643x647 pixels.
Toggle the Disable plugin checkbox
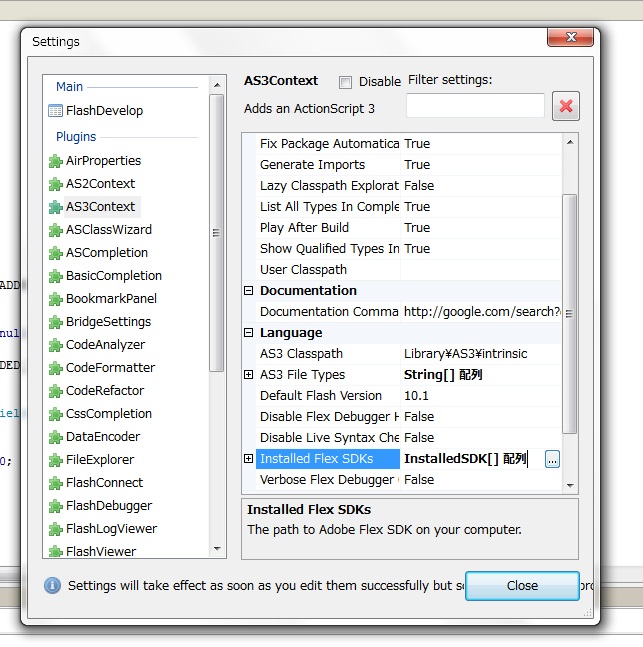click(x=345, y=82)
